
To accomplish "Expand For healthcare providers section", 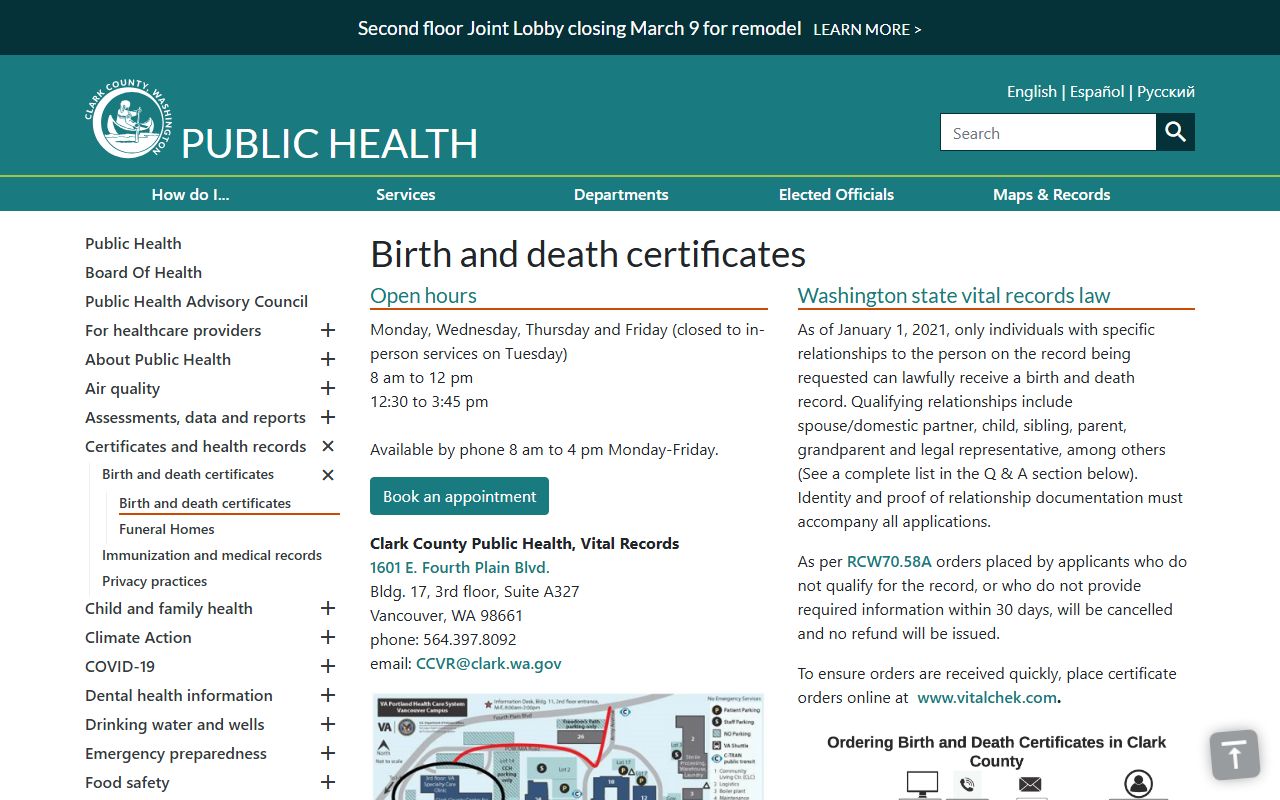I will pos(327,330).
